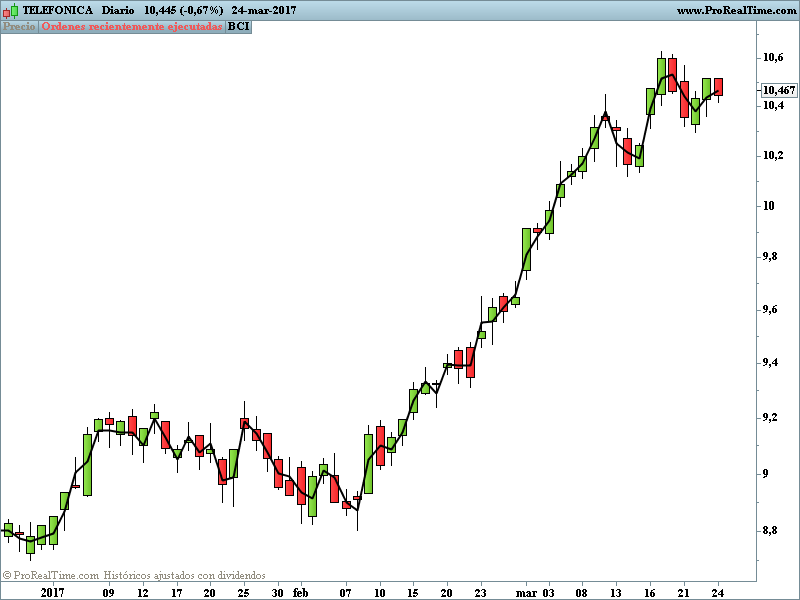Click the 10,445 (-0,67%) price readout

(184, 10)
